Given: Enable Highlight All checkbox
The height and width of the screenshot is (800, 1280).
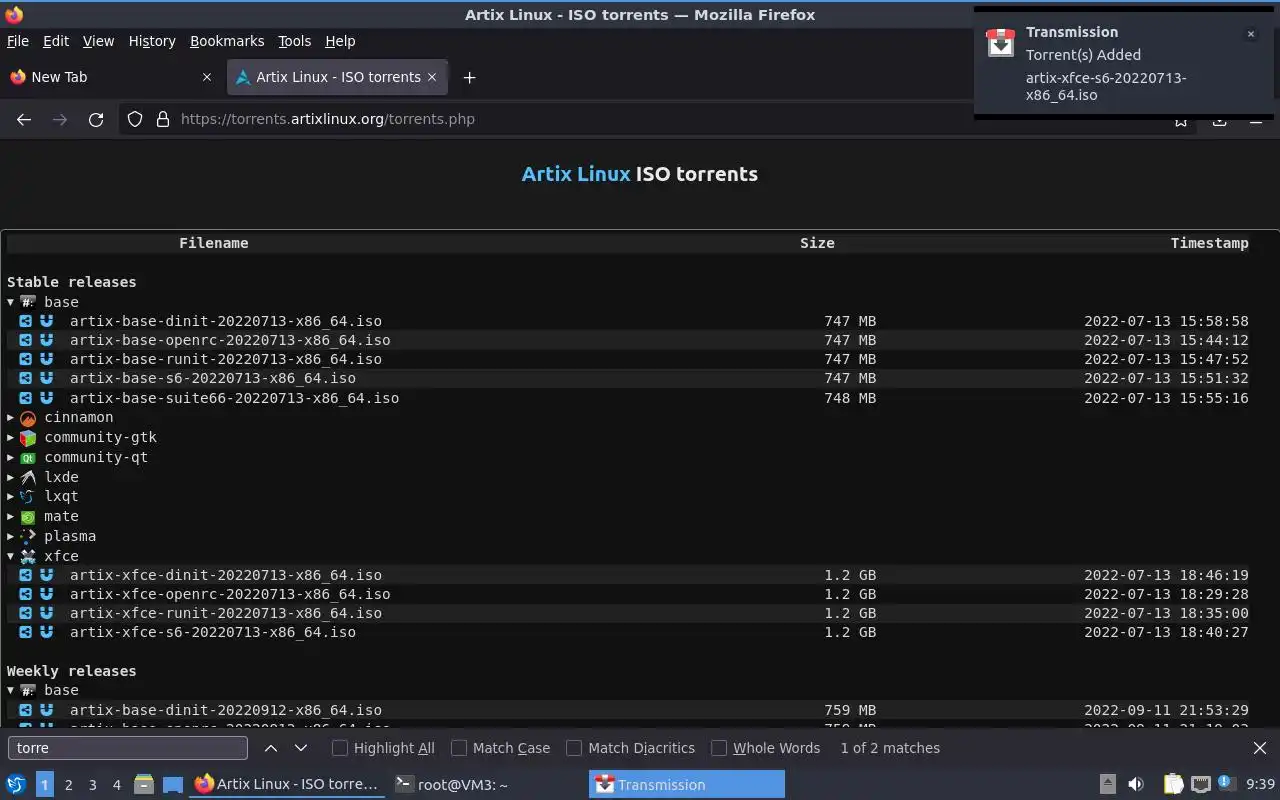Looking at the screenshot, I should coord(340,748).
